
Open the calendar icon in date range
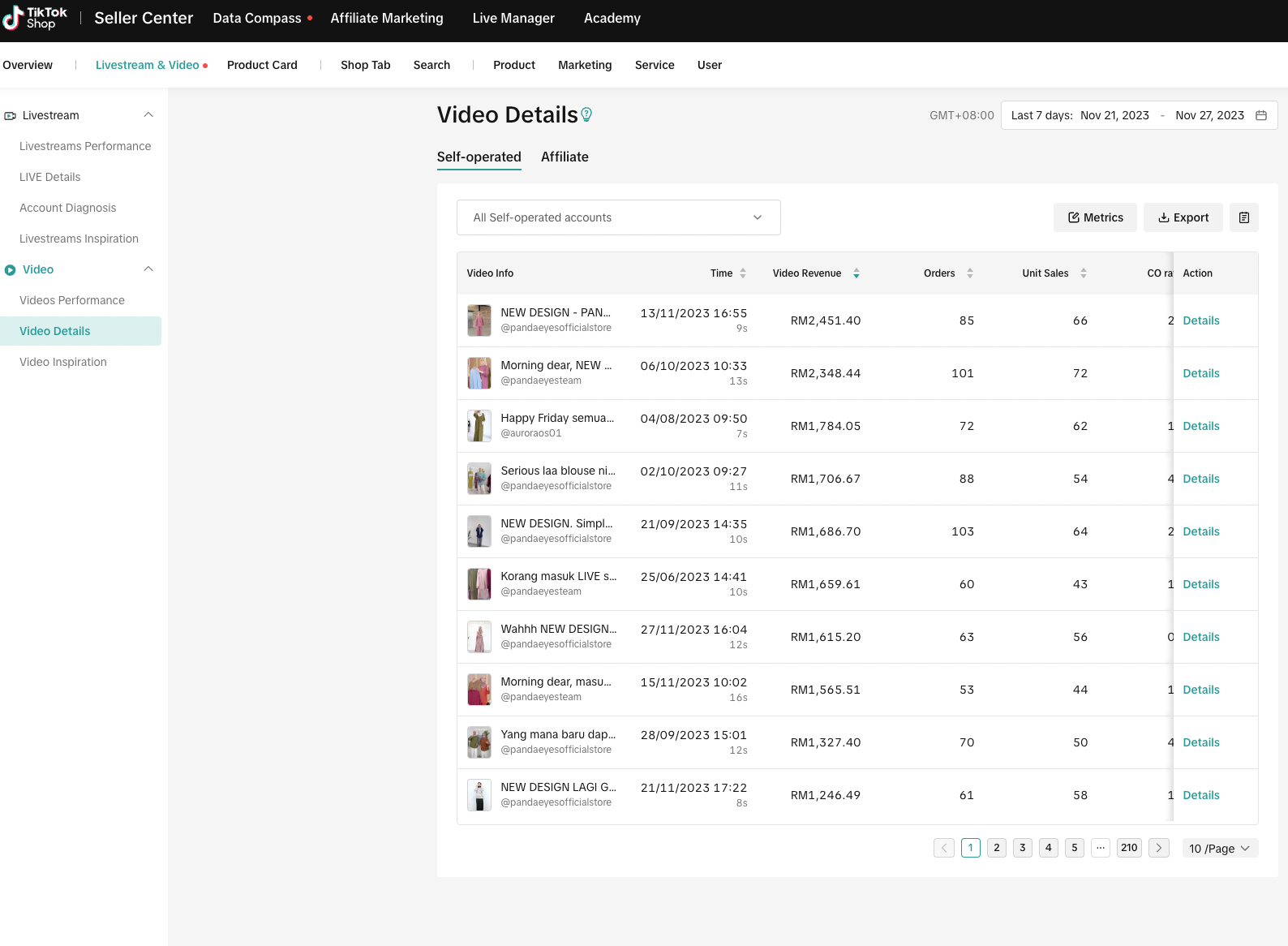pos(1261,115)
